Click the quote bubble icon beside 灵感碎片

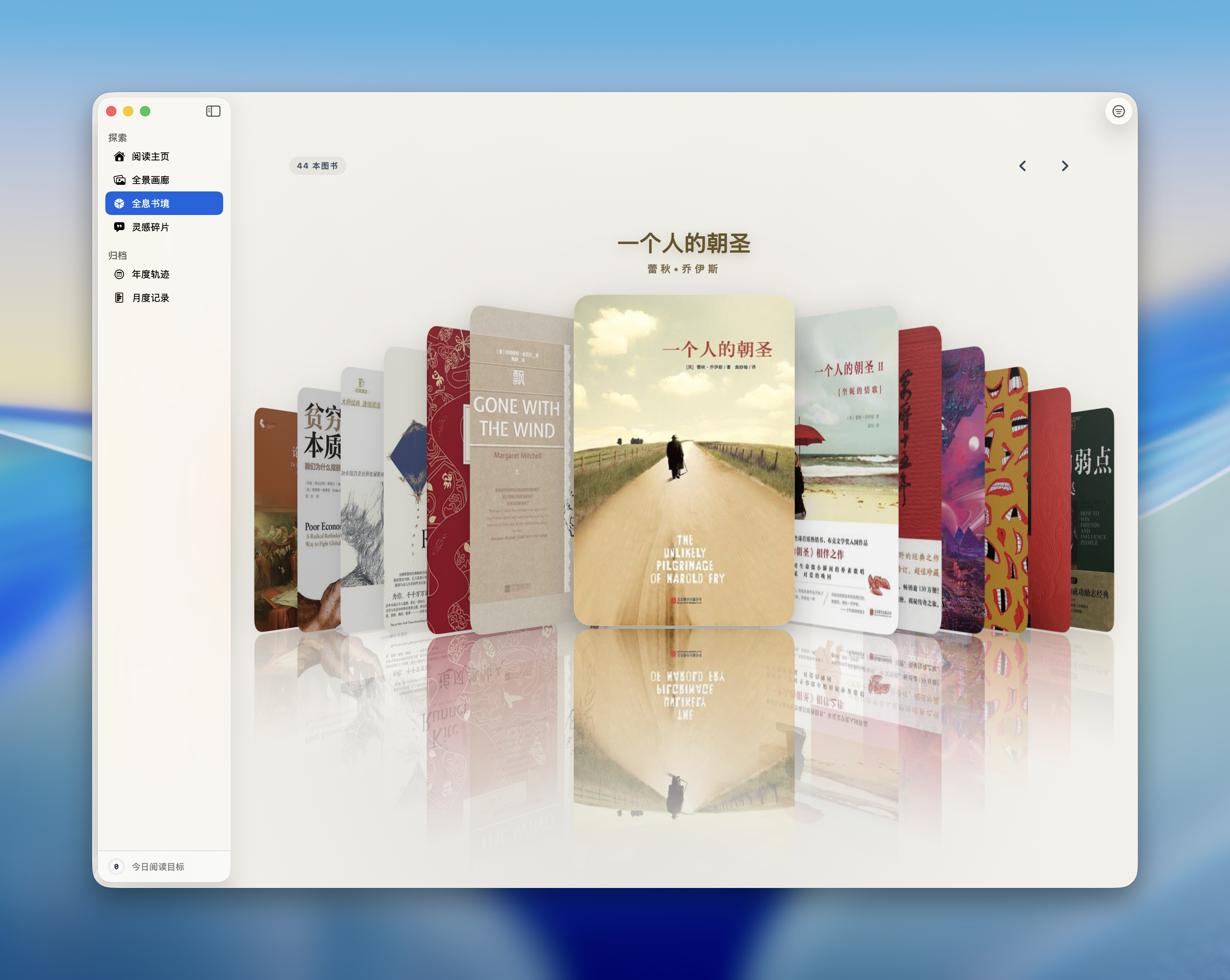119,227
